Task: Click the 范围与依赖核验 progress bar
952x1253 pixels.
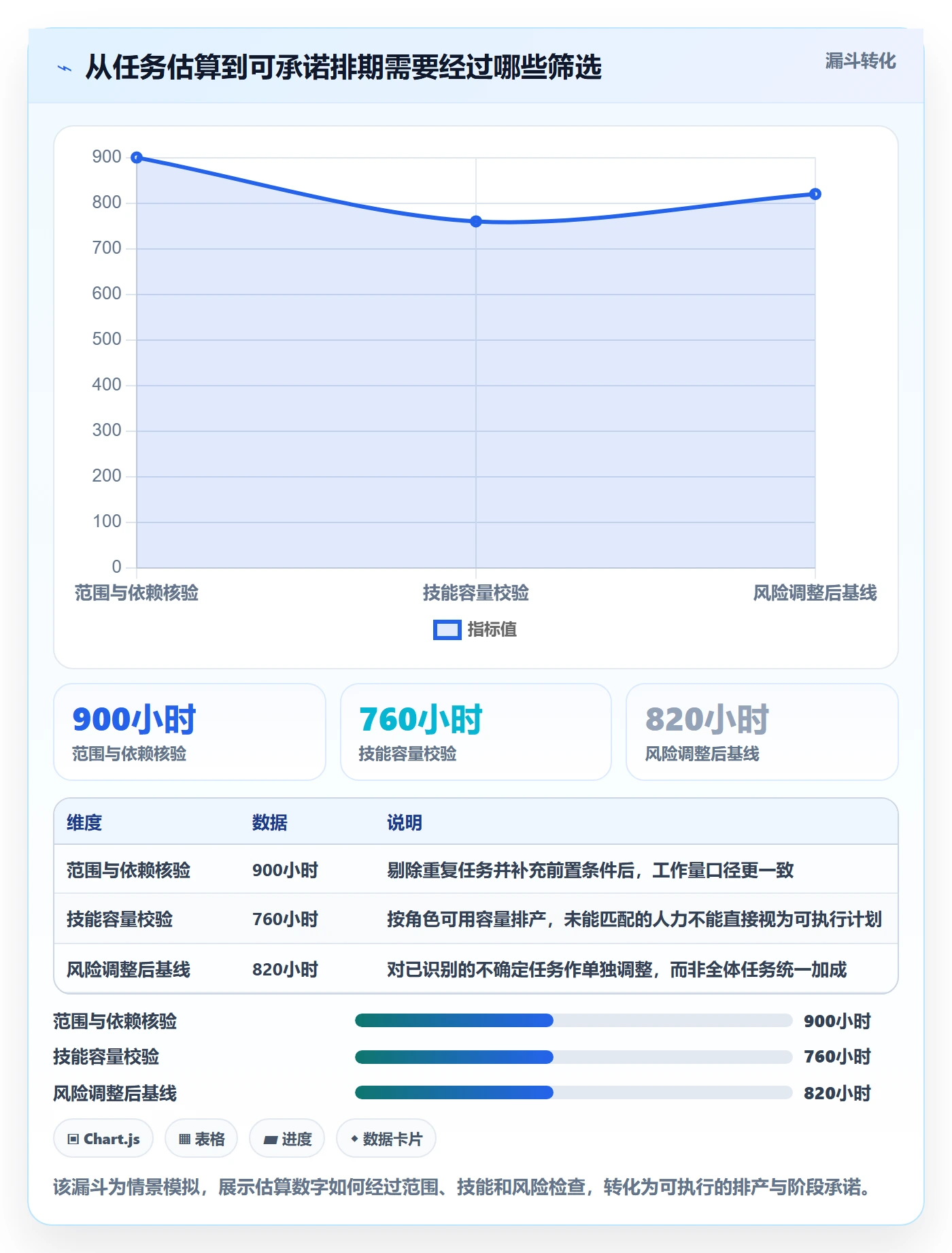Action: (574, 1020)
